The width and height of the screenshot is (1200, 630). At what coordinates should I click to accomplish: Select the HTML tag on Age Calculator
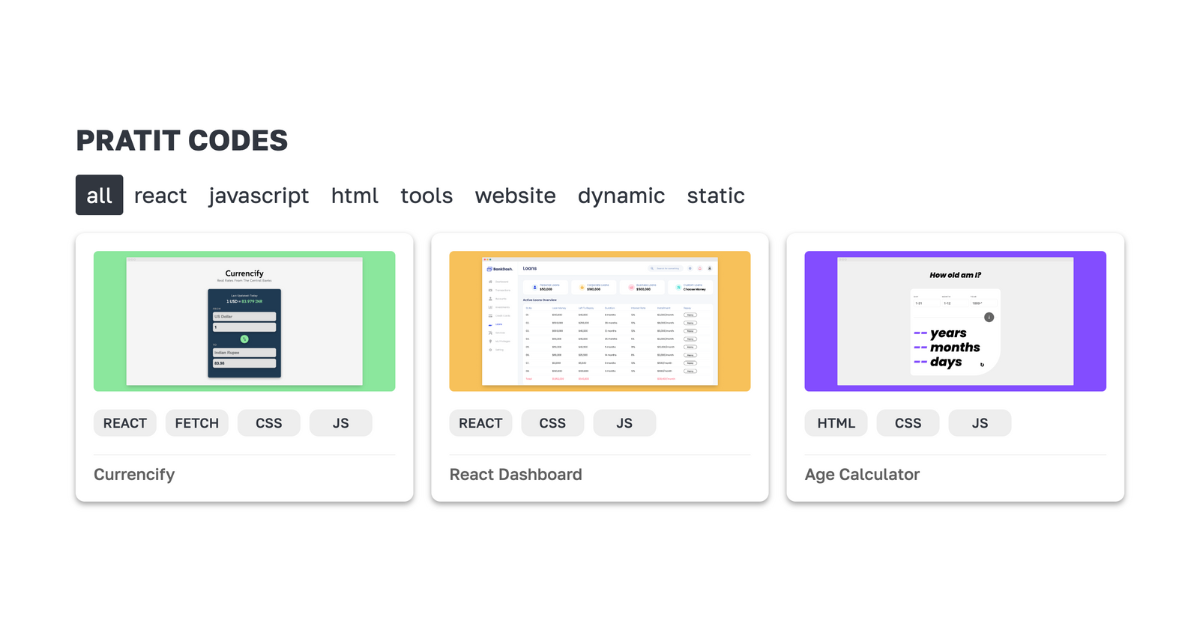(x=836, y=423)
